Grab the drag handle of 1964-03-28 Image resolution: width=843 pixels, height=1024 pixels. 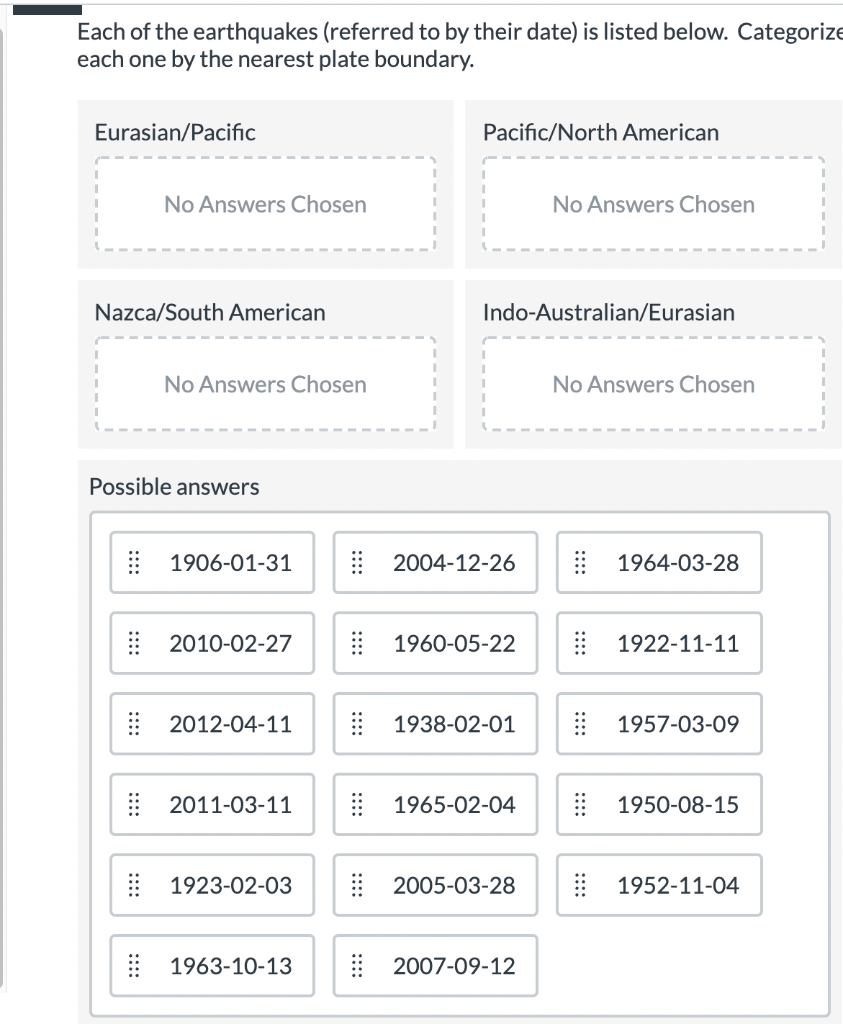point(580,562)
